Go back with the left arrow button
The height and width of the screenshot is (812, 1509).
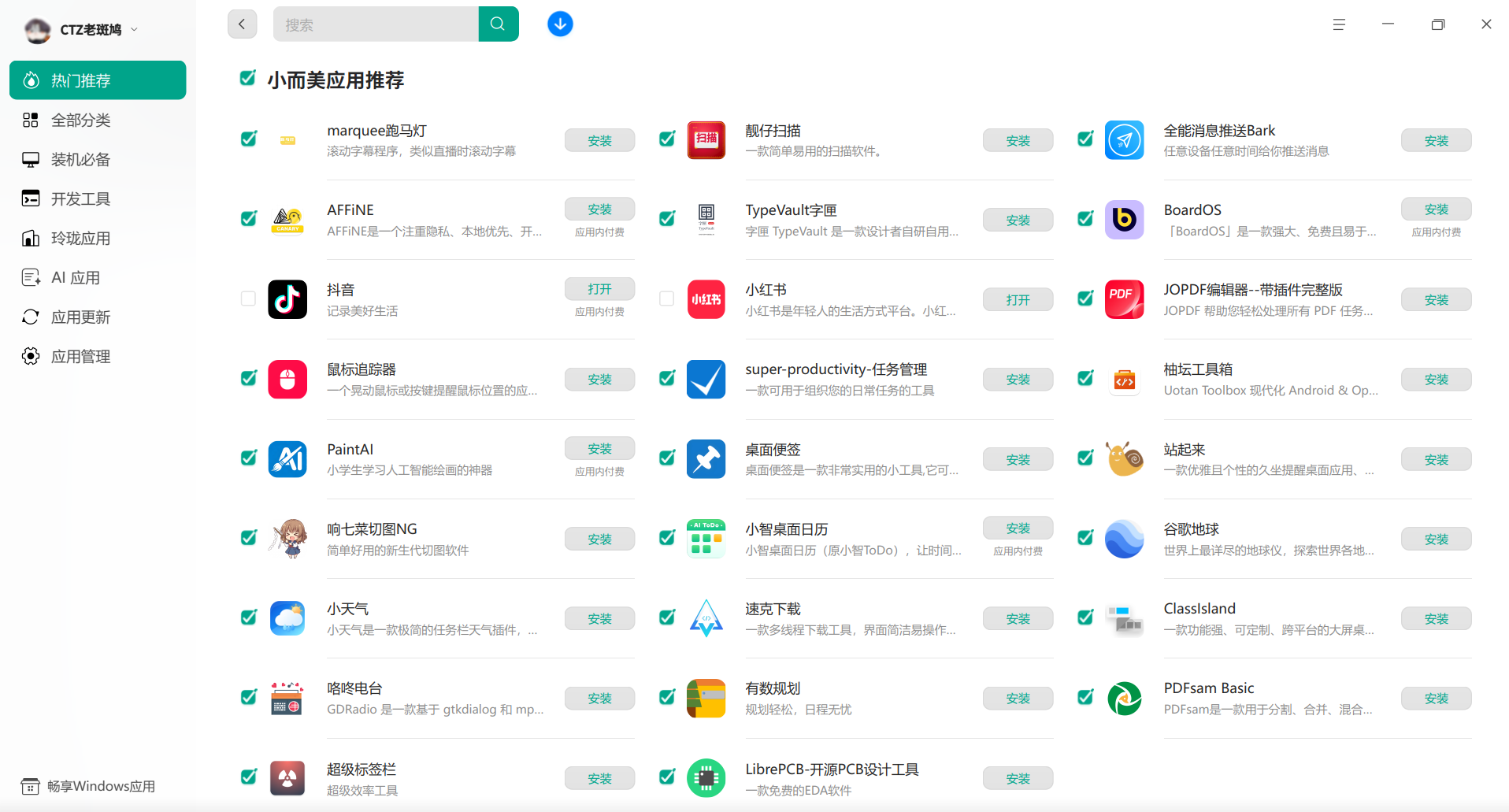tap(242, 24)
